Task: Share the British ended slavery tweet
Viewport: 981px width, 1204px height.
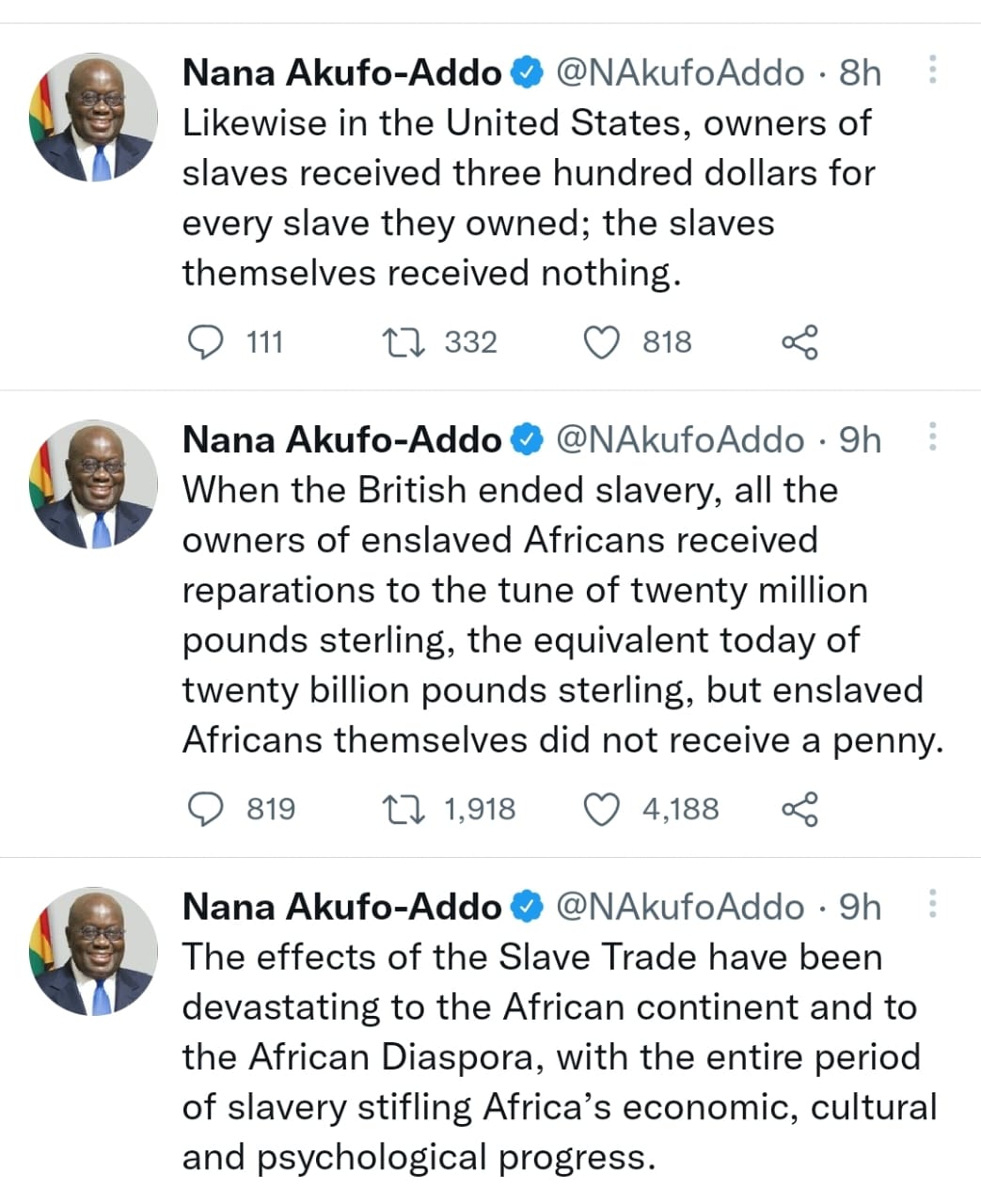Action: pyautogui.click(x=800, y=809)
